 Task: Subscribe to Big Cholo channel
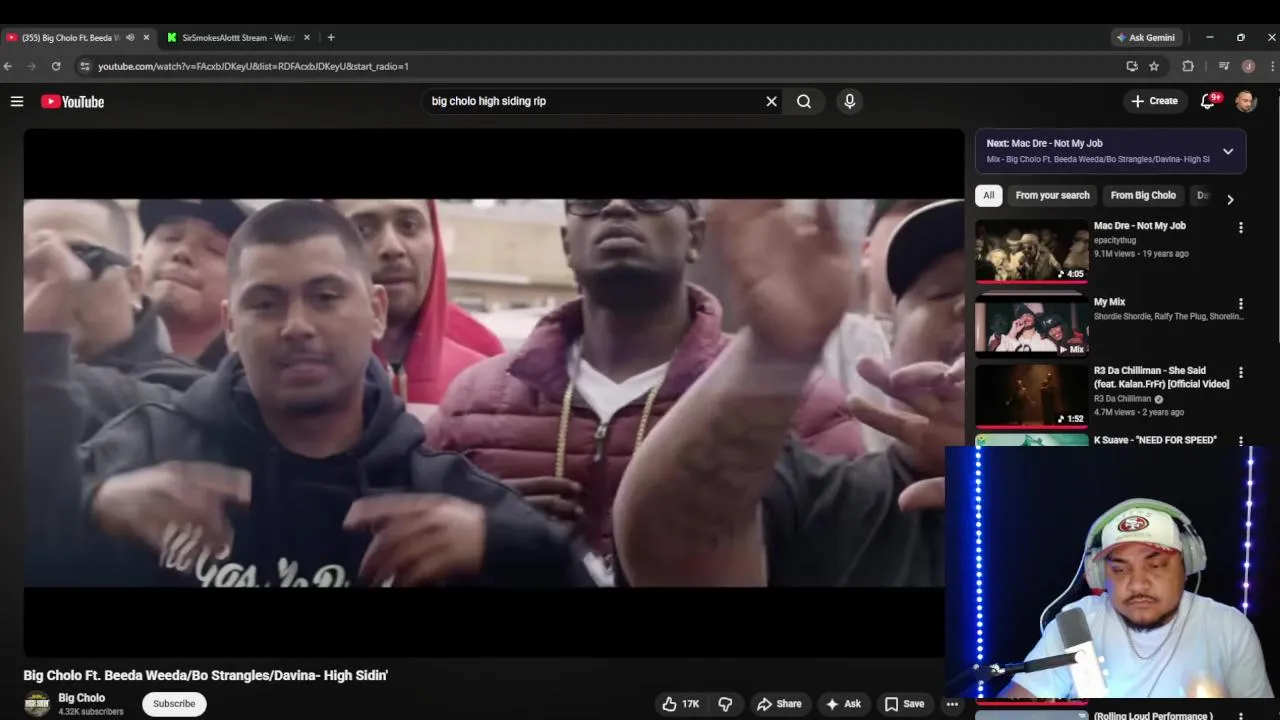(174, 704)
